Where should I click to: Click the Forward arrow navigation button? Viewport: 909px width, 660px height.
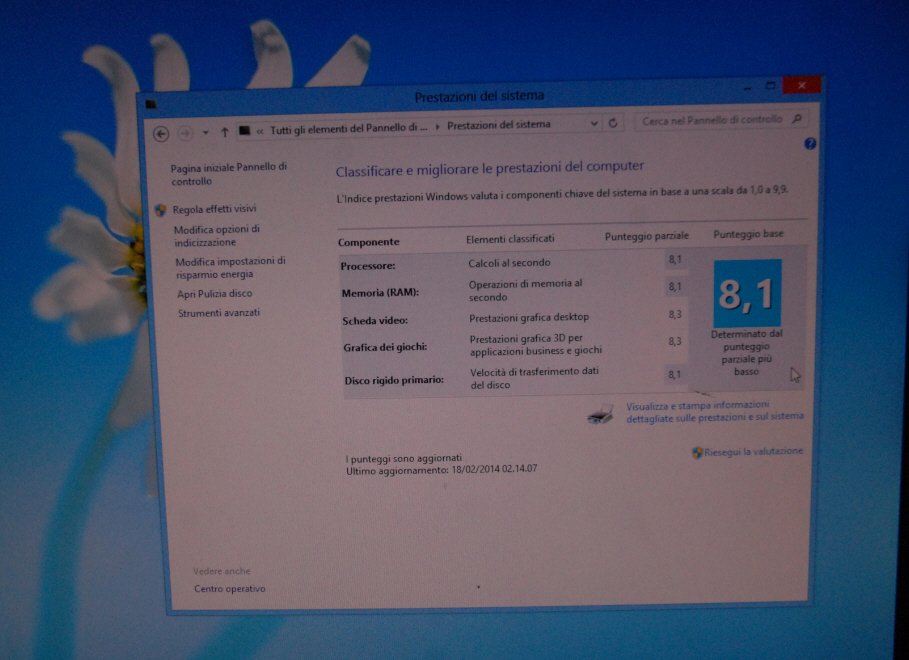185,133
